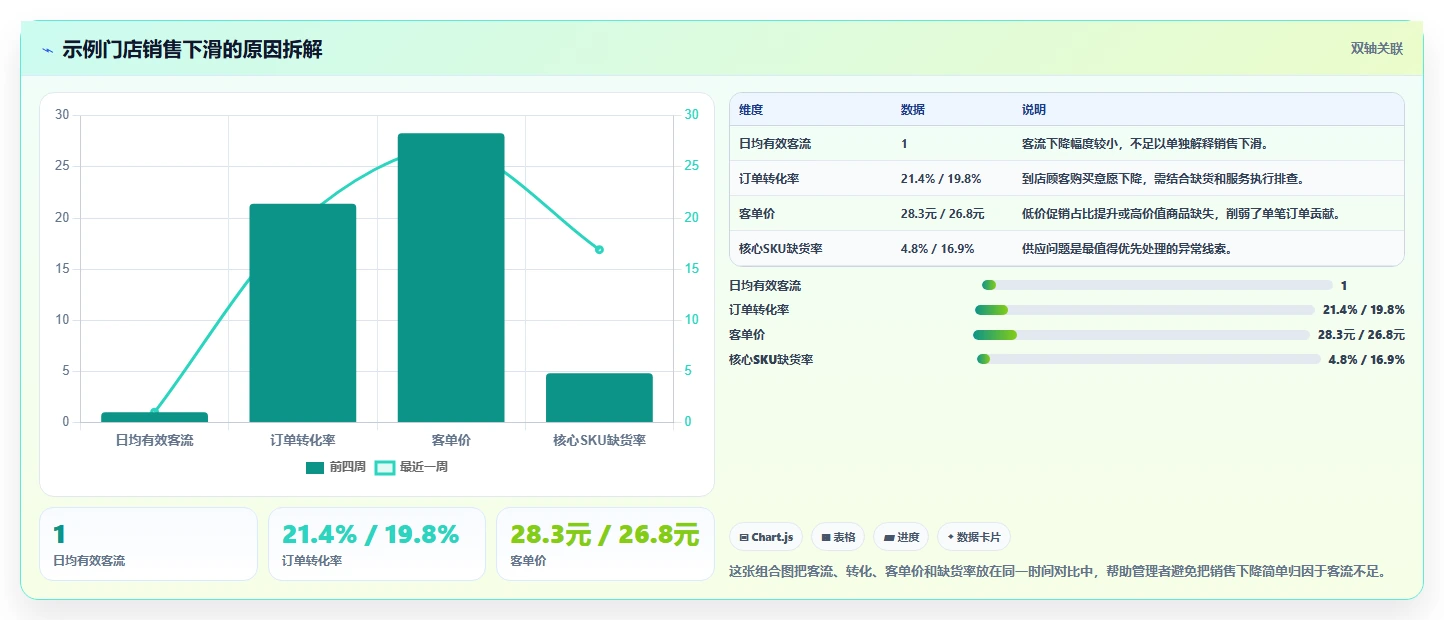Image resolution: width=1444 pixels, height=620 pixels.
Task: Click the 日均有效客流 progress bar
Action: pyautogui.click(x=1157, y=285)
